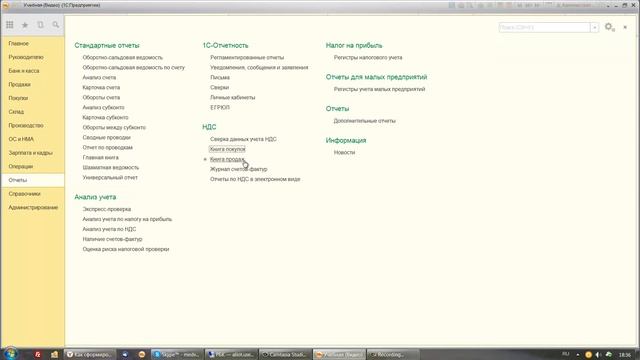The image size is (640, 360).
Task: Click the volume icon in system tray
Action: click(598, 355)
